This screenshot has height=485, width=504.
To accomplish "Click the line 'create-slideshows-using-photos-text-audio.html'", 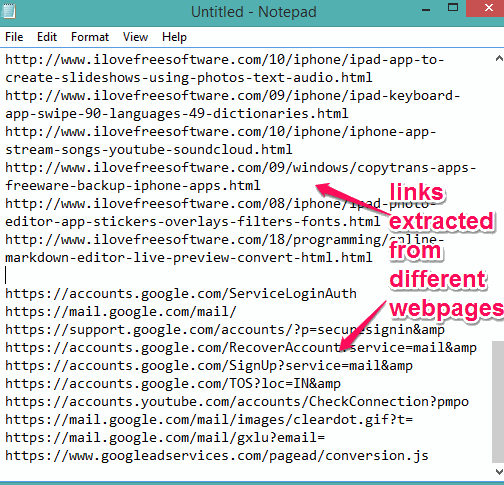I will 189,78.
